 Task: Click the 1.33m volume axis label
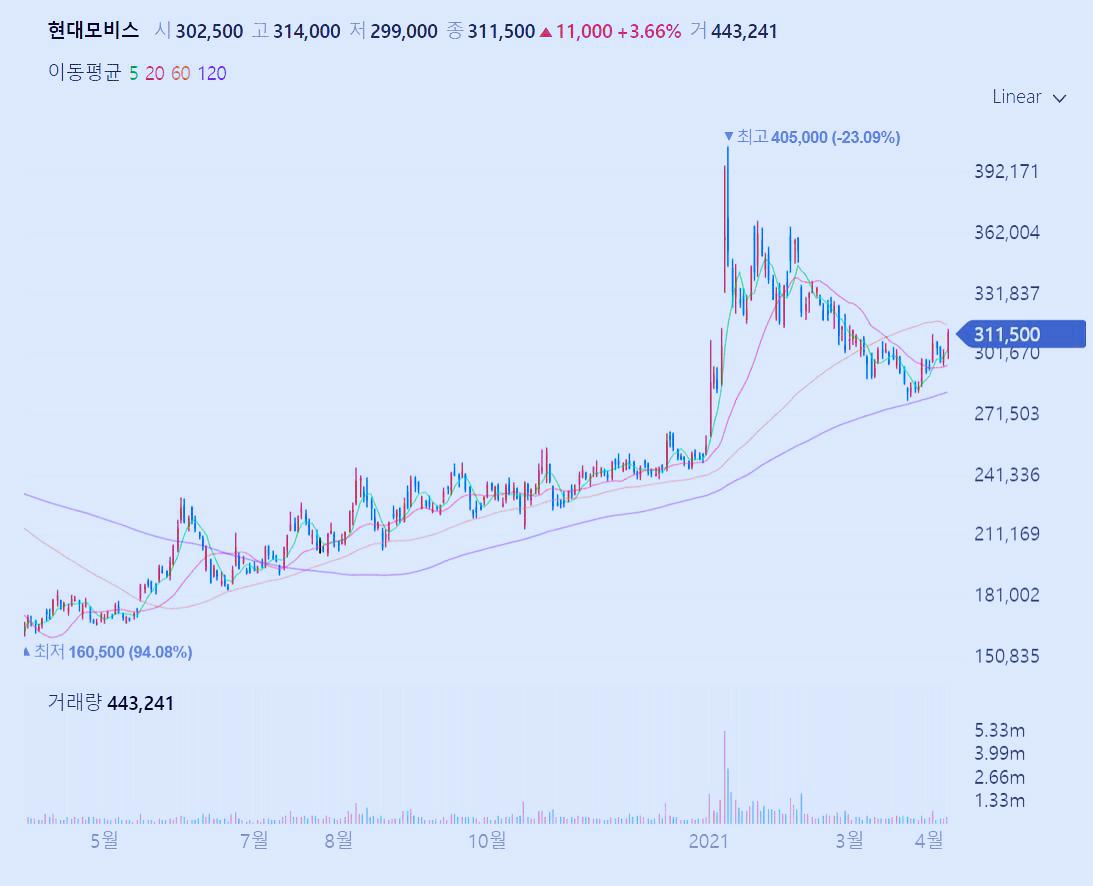click(x=1000, y=800)
